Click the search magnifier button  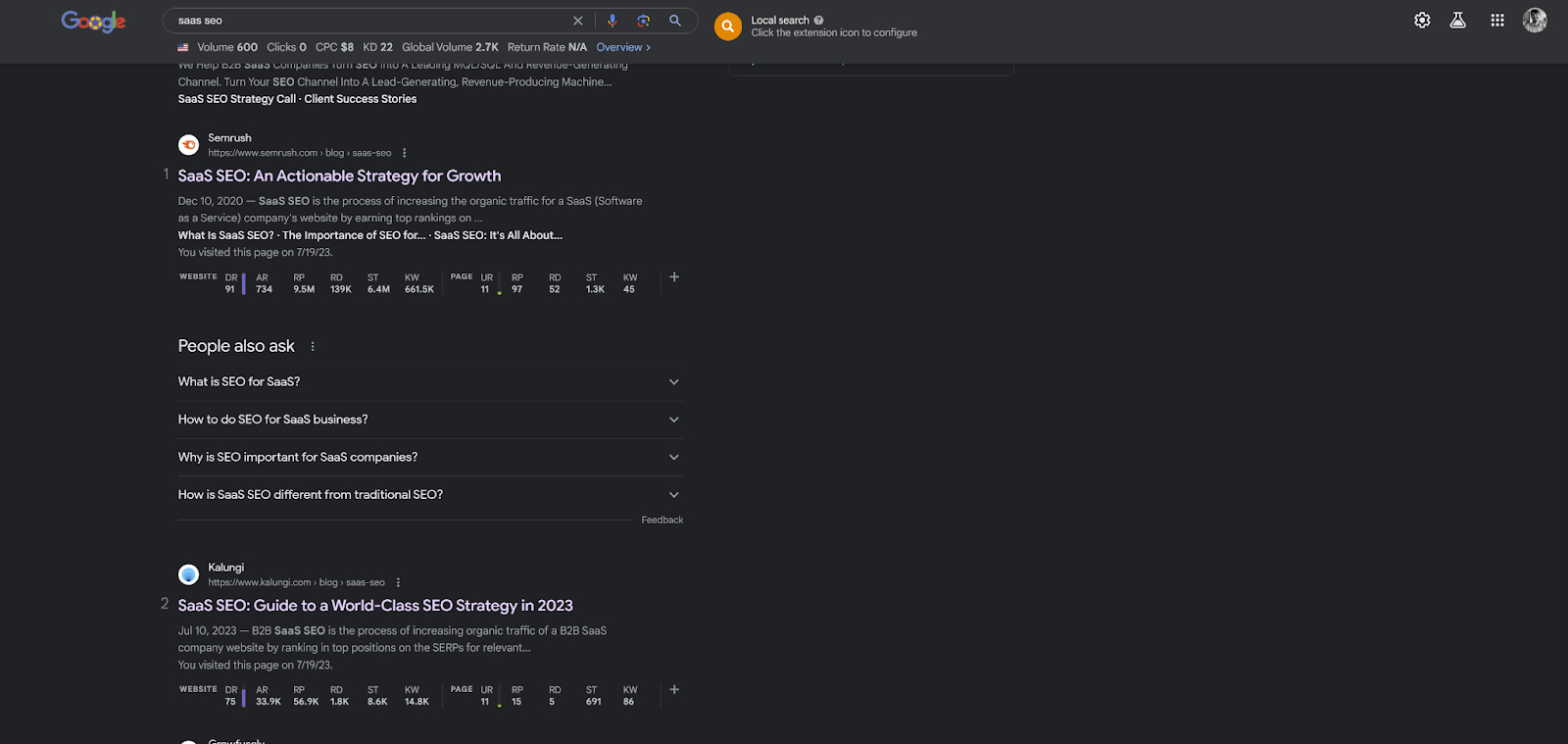[x=675, y=21]
